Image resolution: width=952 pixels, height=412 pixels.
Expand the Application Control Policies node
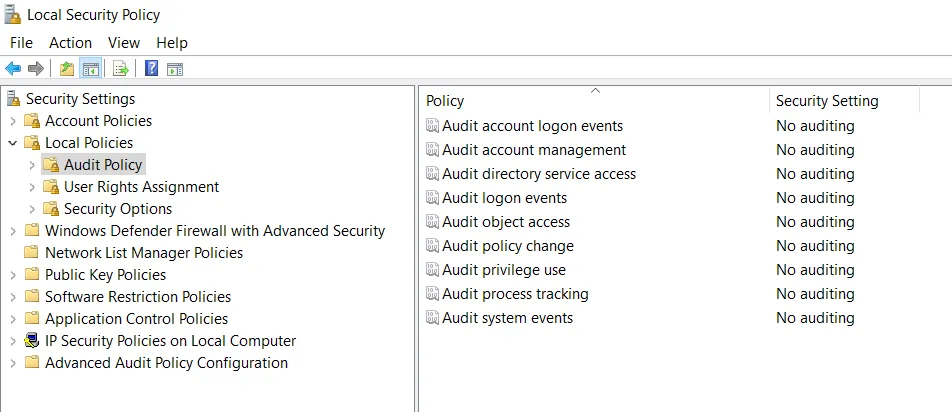13,319
